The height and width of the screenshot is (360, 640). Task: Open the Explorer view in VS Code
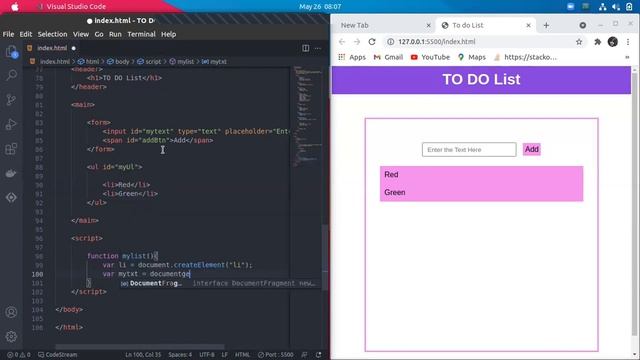11,52
